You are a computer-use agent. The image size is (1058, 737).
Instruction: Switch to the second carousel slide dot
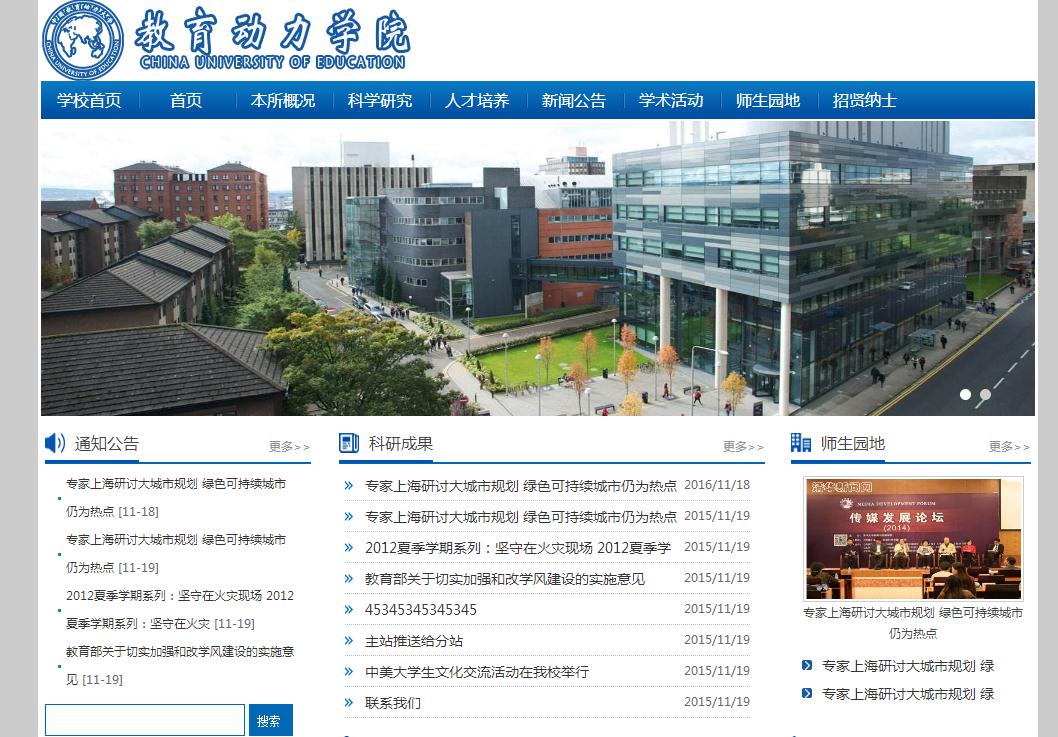coord(985,395)
